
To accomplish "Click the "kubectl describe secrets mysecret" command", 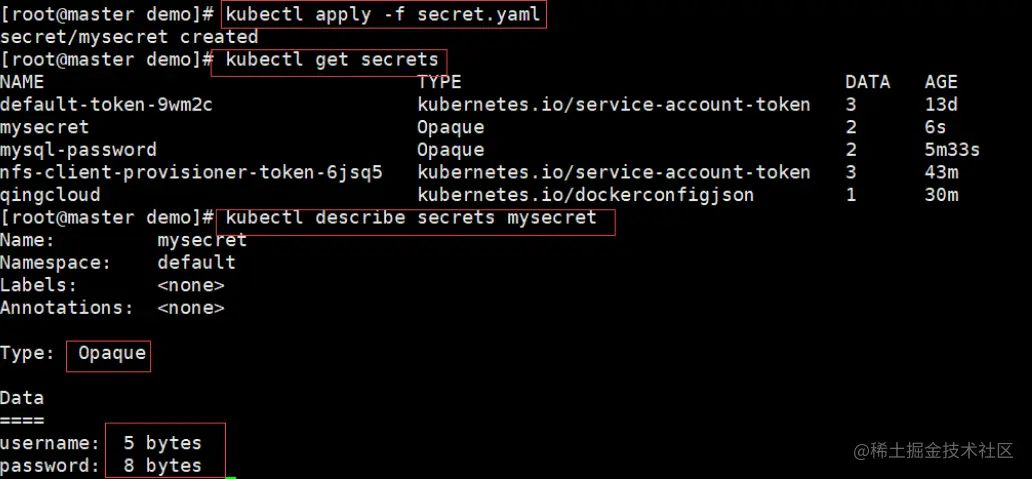I will click(411, 217).
